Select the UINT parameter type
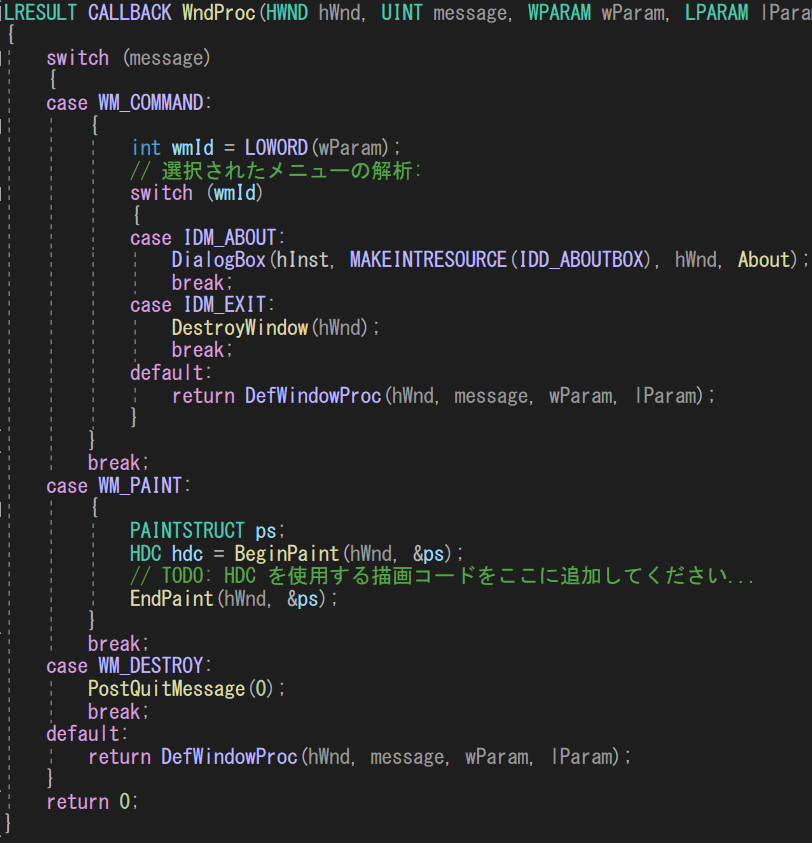Image resolution: width=812 pixels, height=843 pixels. [402, 12]
